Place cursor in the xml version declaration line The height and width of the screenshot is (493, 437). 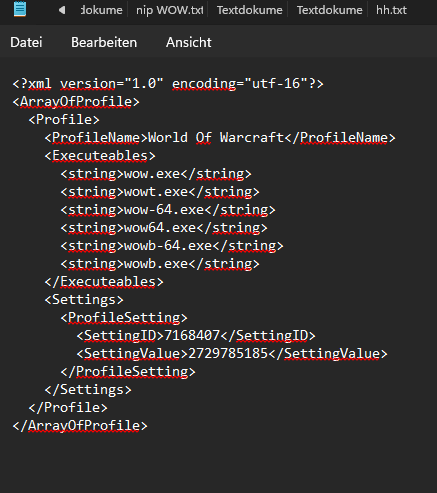coord(168,84)
